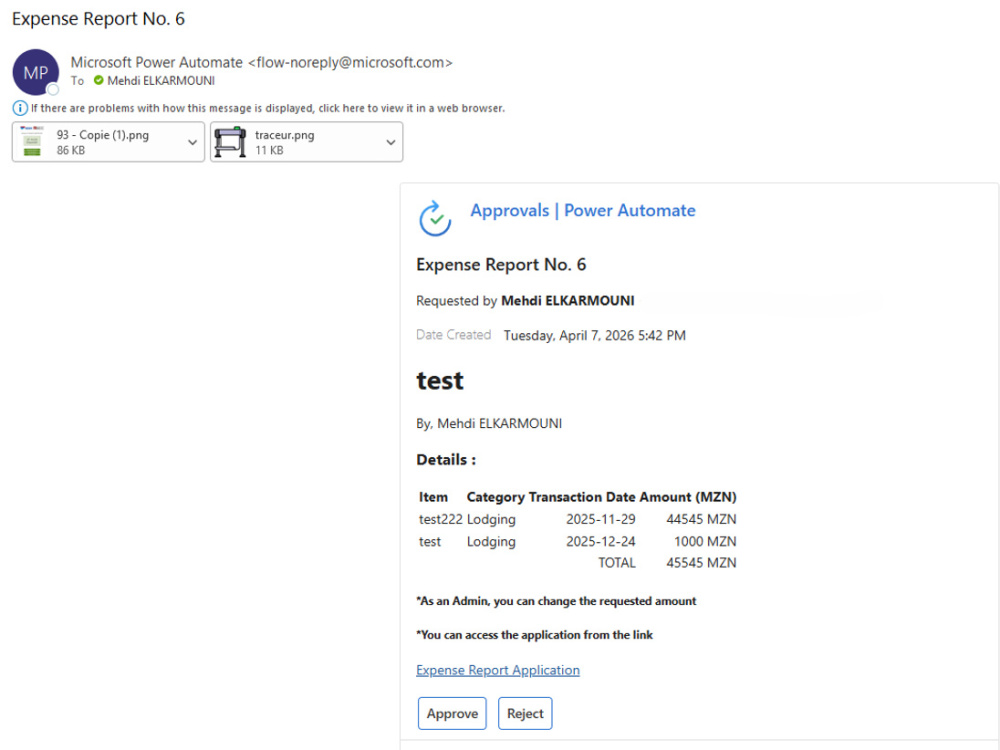The height and width of the screenshot is (750, 1000).
Task: Click the Item column header
Action: pyautogui.click(x=433, y=497)
